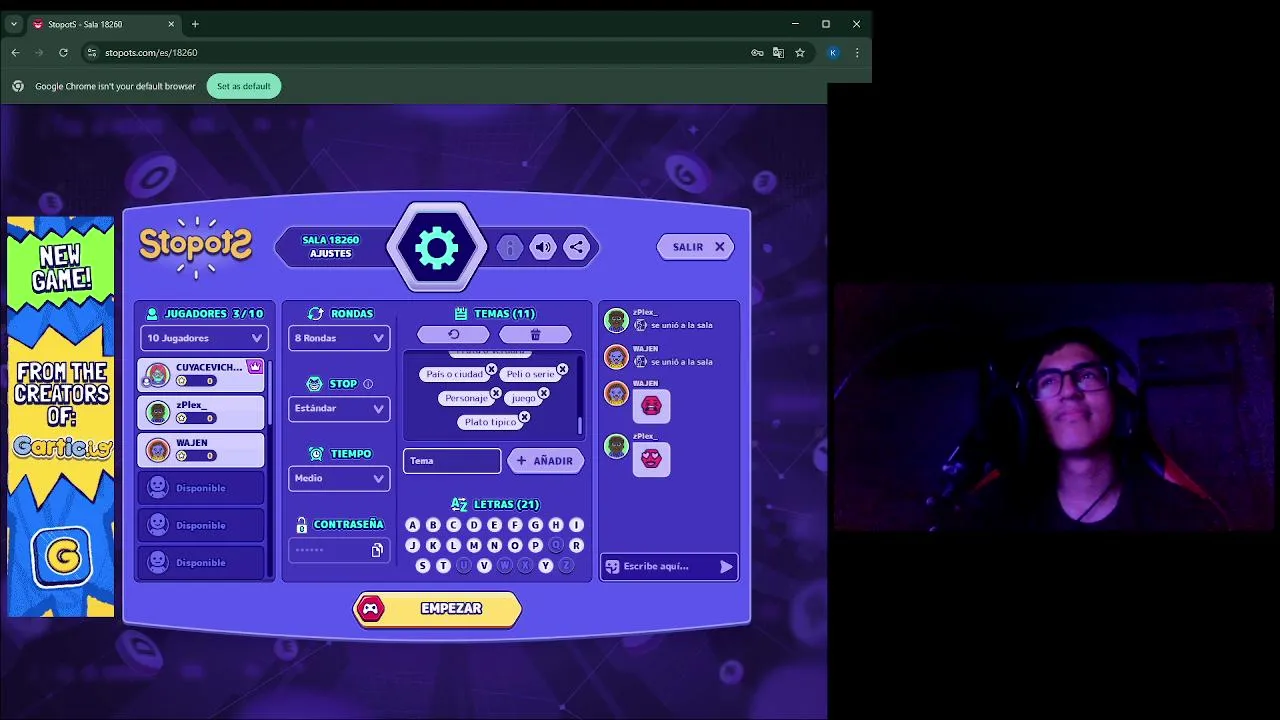Enable disabled letter Z
Image resolution: width=1280 pixels, height=720 pixels.
(566, 565)
